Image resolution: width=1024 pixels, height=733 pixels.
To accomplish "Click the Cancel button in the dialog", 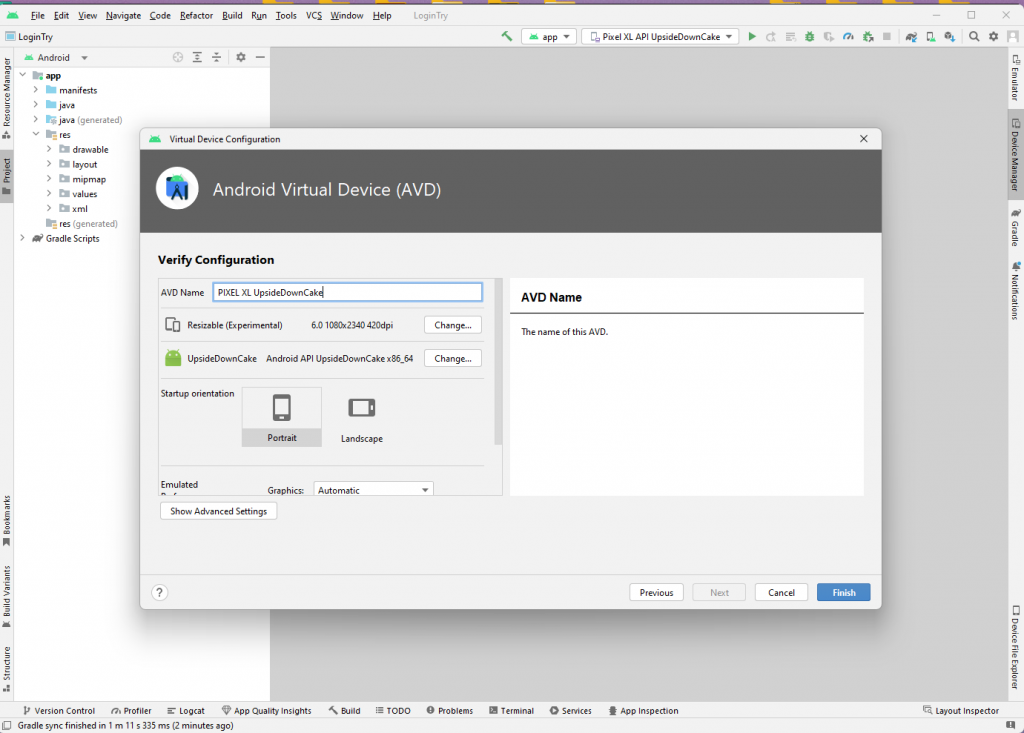I will tap(781, 593).
